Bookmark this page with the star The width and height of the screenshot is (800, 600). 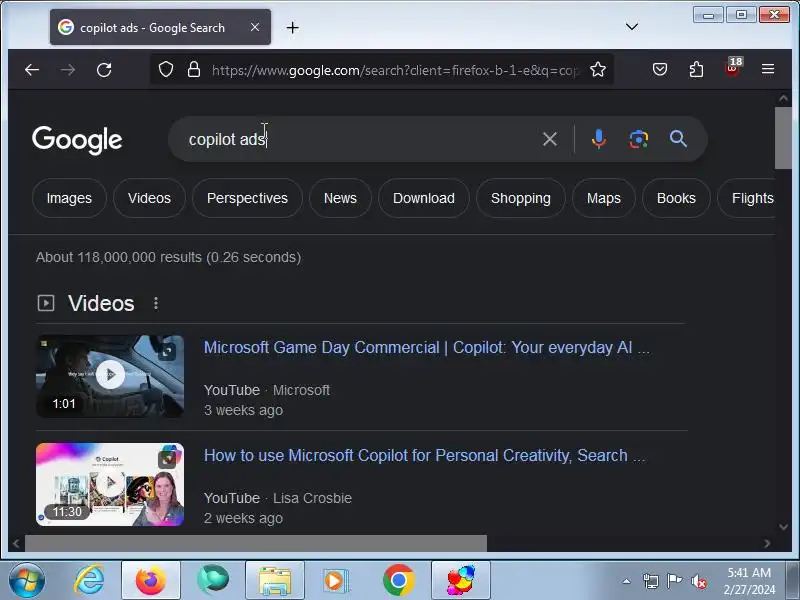pyautogui.click(x=598, y=69)
